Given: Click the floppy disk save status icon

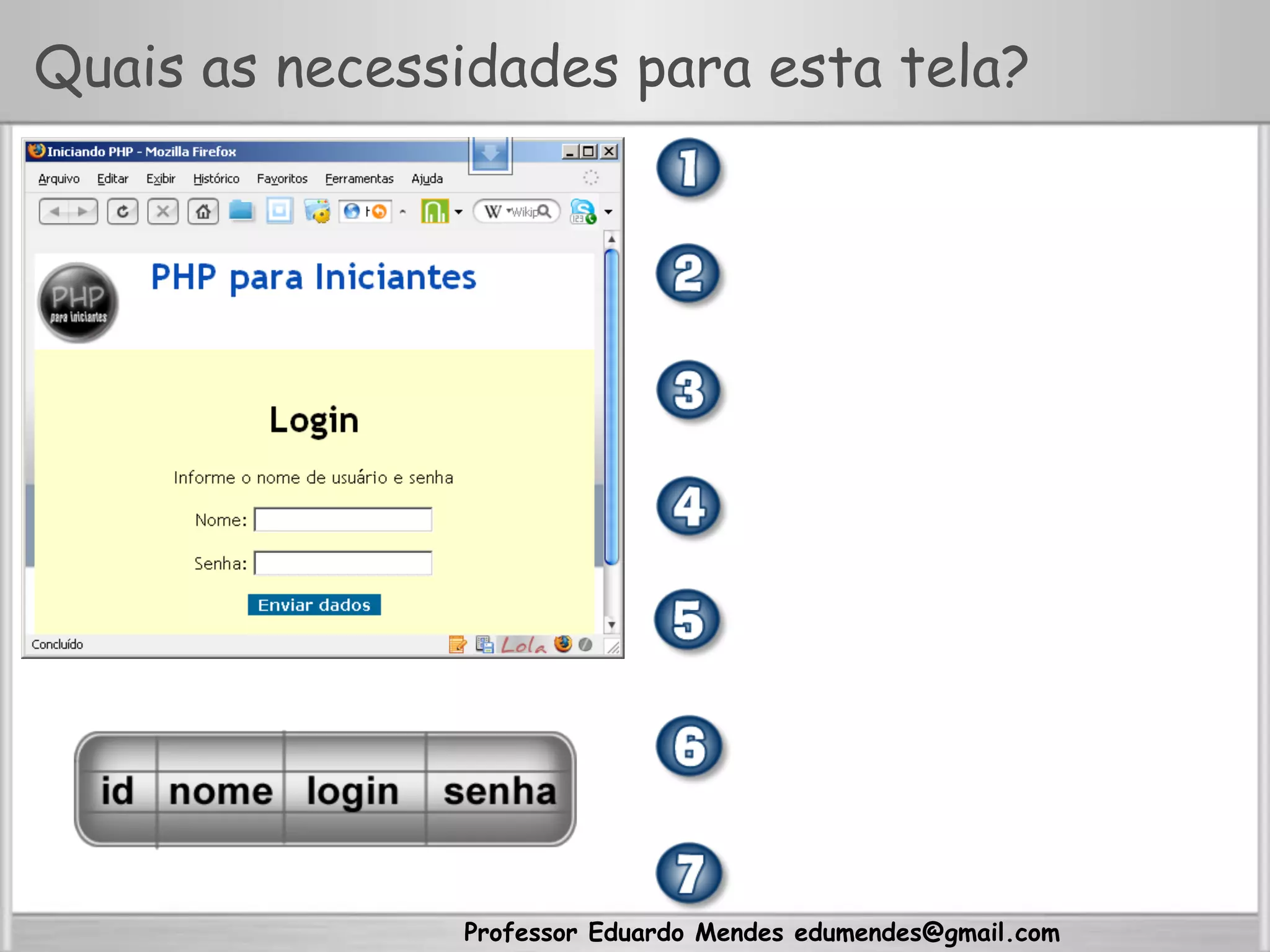Looking at the screenshot, I should pyautogui.click(x=485, y=645).
